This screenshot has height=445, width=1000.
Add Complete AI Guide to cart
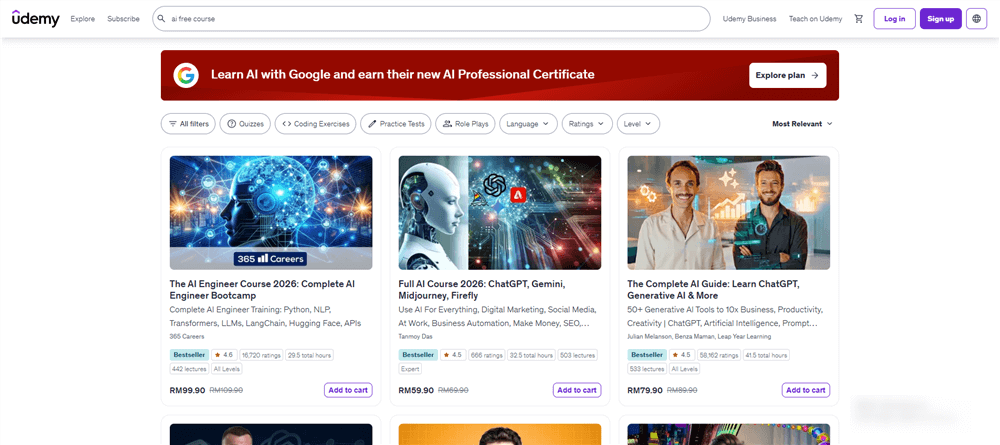[x=806, y=390]
